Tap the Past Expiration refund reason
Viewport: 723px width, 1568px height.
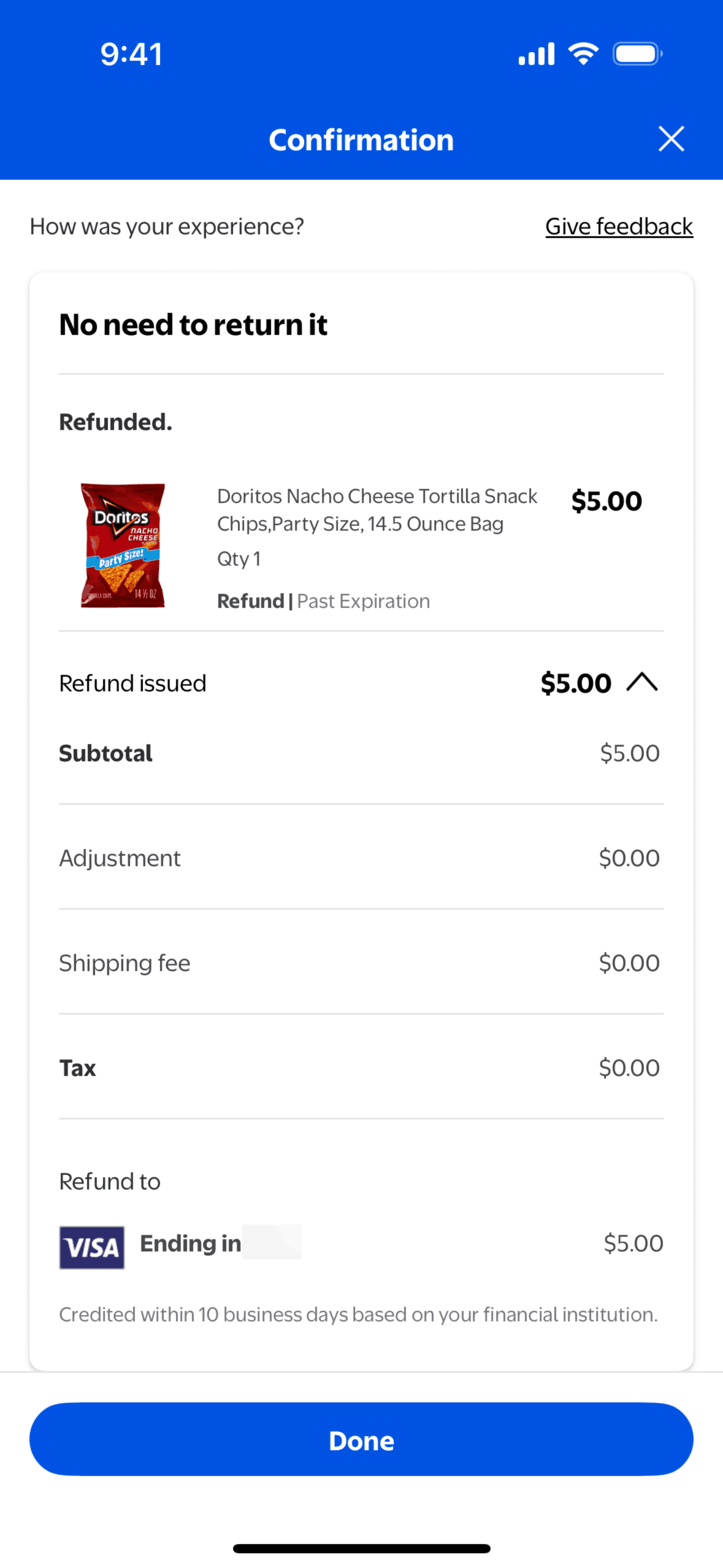coord(363,601)
